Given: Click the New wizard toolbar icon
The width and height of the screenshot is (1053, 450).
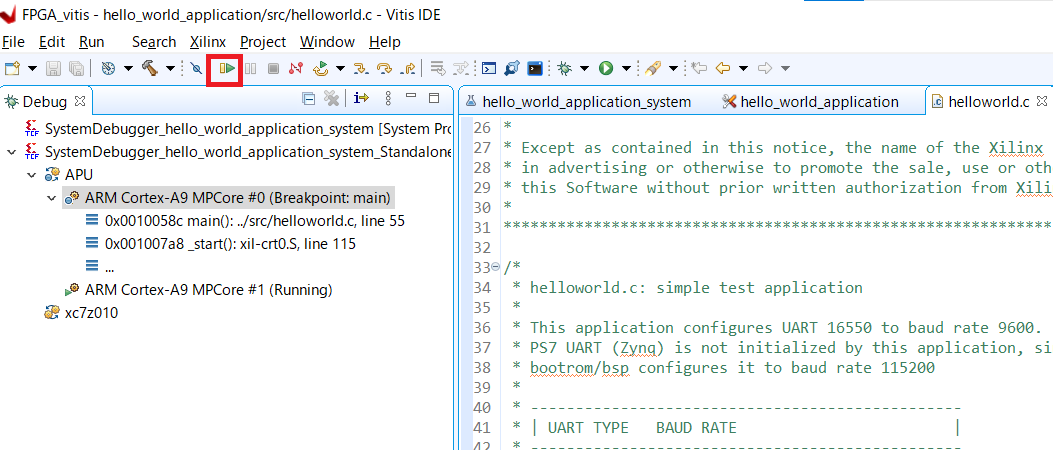Looking at the screenshot, I should click(x=12, y=68).
